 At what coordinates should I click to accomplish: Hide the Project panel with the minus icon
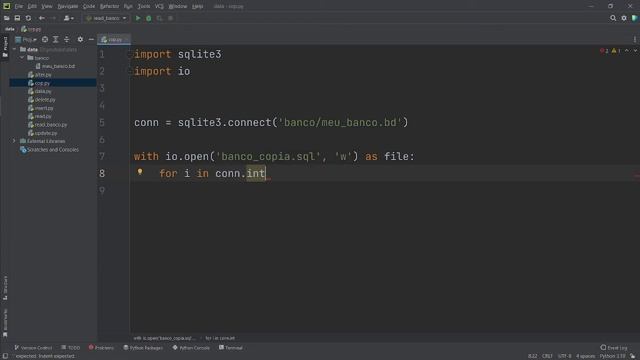[91, 40]
